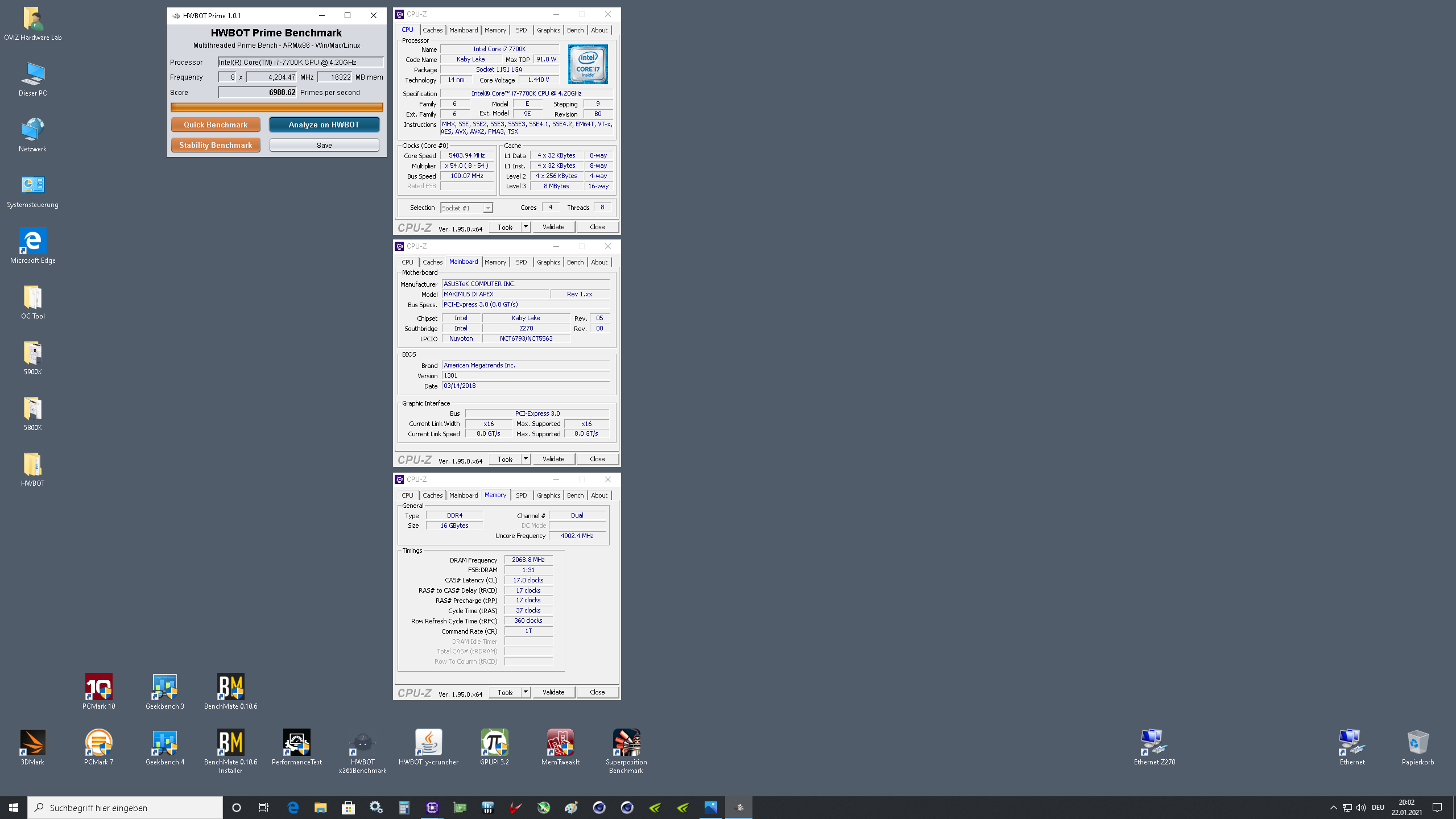Launch Superposition Benchmark shortcut
Viewport: 1456px width, 819px height.
[x=626, y=752]
